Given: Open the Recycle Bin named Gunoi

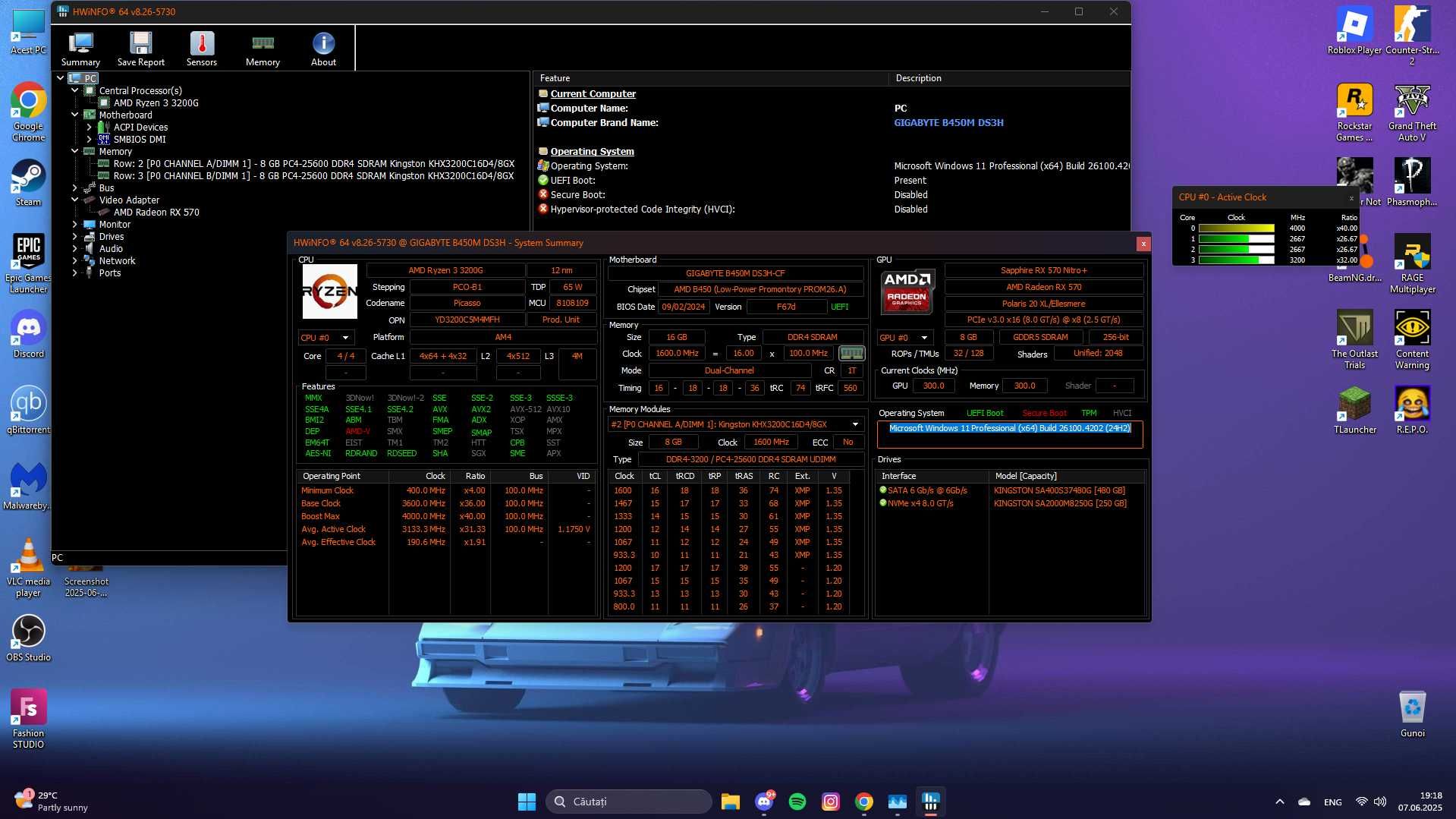Looking at the screenshot, I should (1412, 713).
